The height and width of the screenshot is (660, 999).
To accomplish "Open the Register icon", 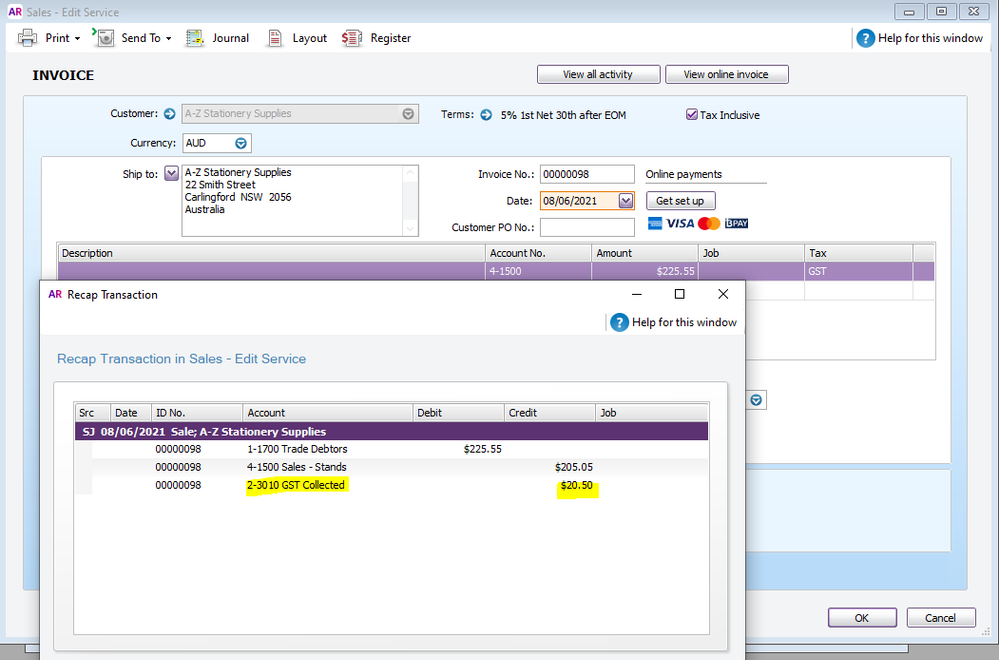I will [351, 38].
